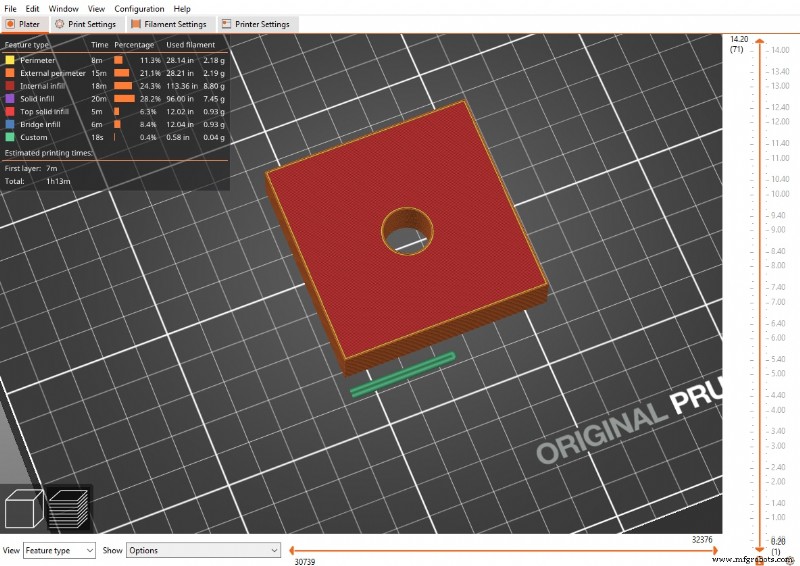Click the right thumb of horizontal move slider

tap(715, 550)
